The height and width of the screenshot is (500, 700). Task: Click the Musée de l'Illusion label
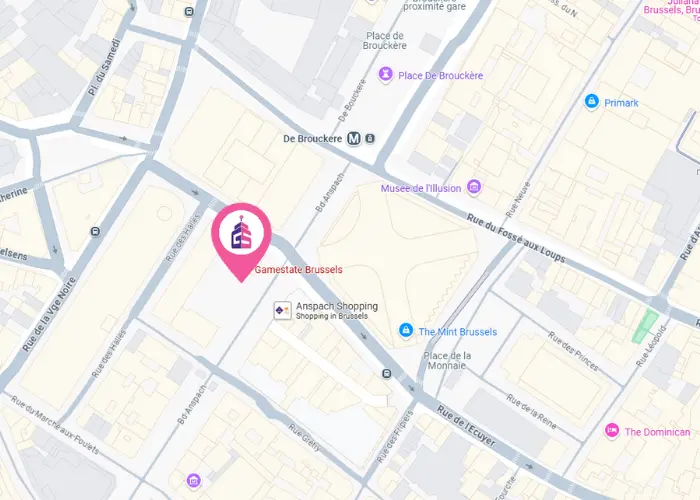[421, 188]
